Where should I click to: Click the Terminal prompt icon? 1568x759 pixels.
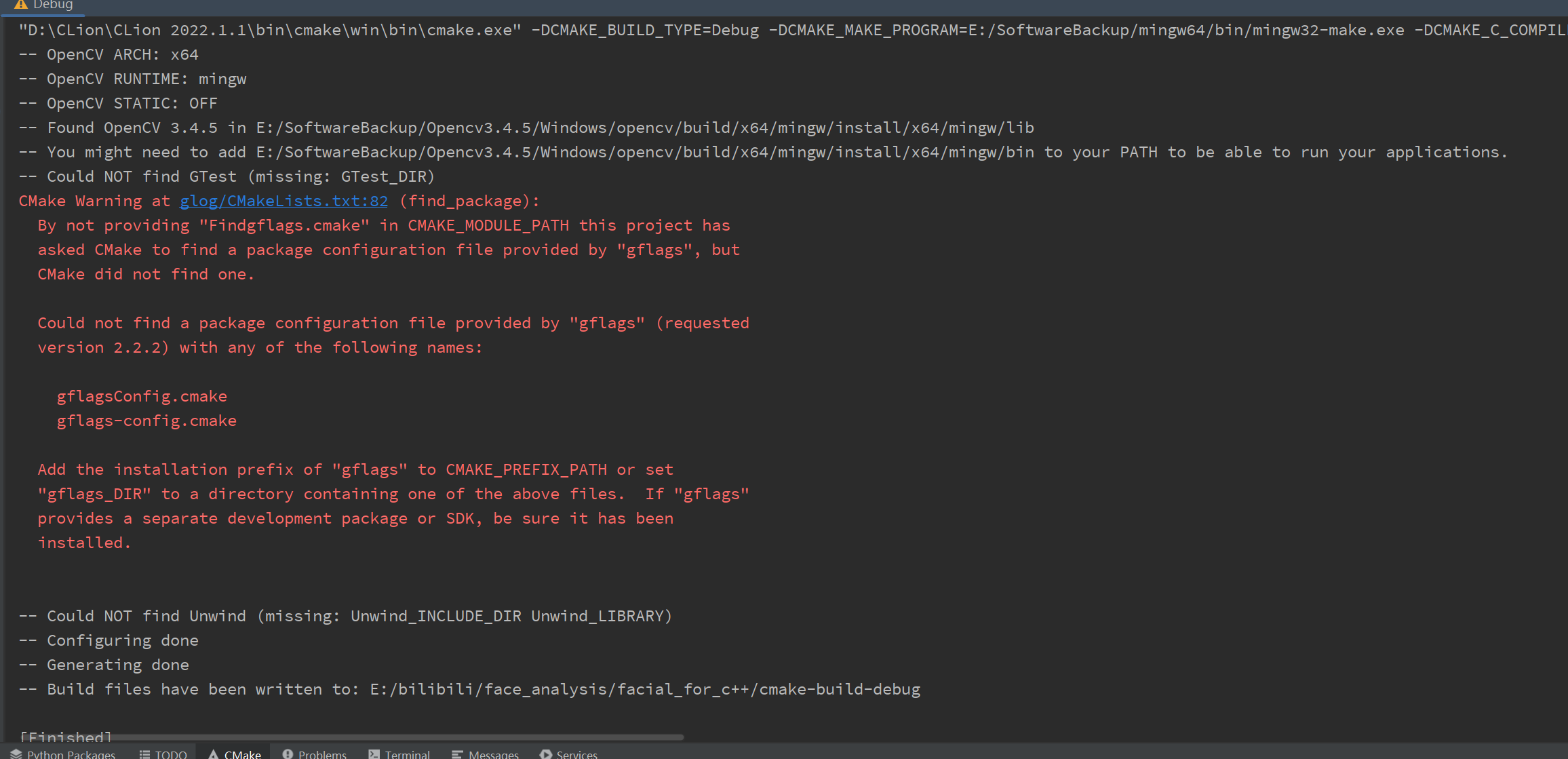pos(374,754)
